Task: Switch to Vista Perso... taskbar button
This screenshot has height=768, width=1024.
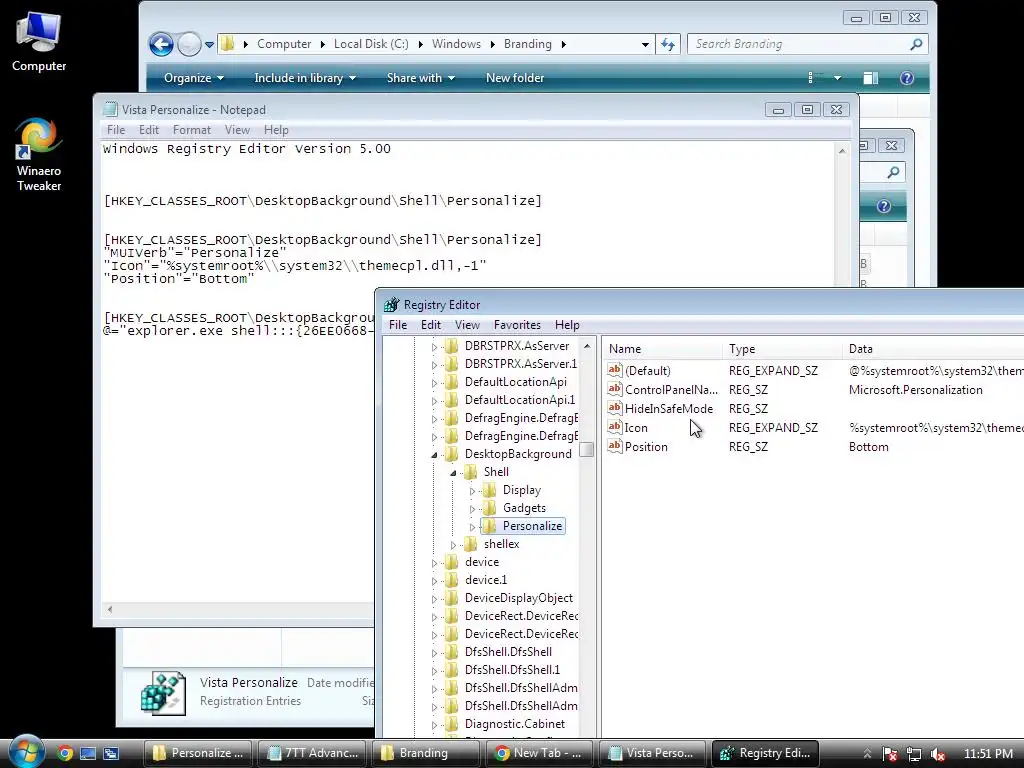Action: pyautogui.click(x=652, y=753)
